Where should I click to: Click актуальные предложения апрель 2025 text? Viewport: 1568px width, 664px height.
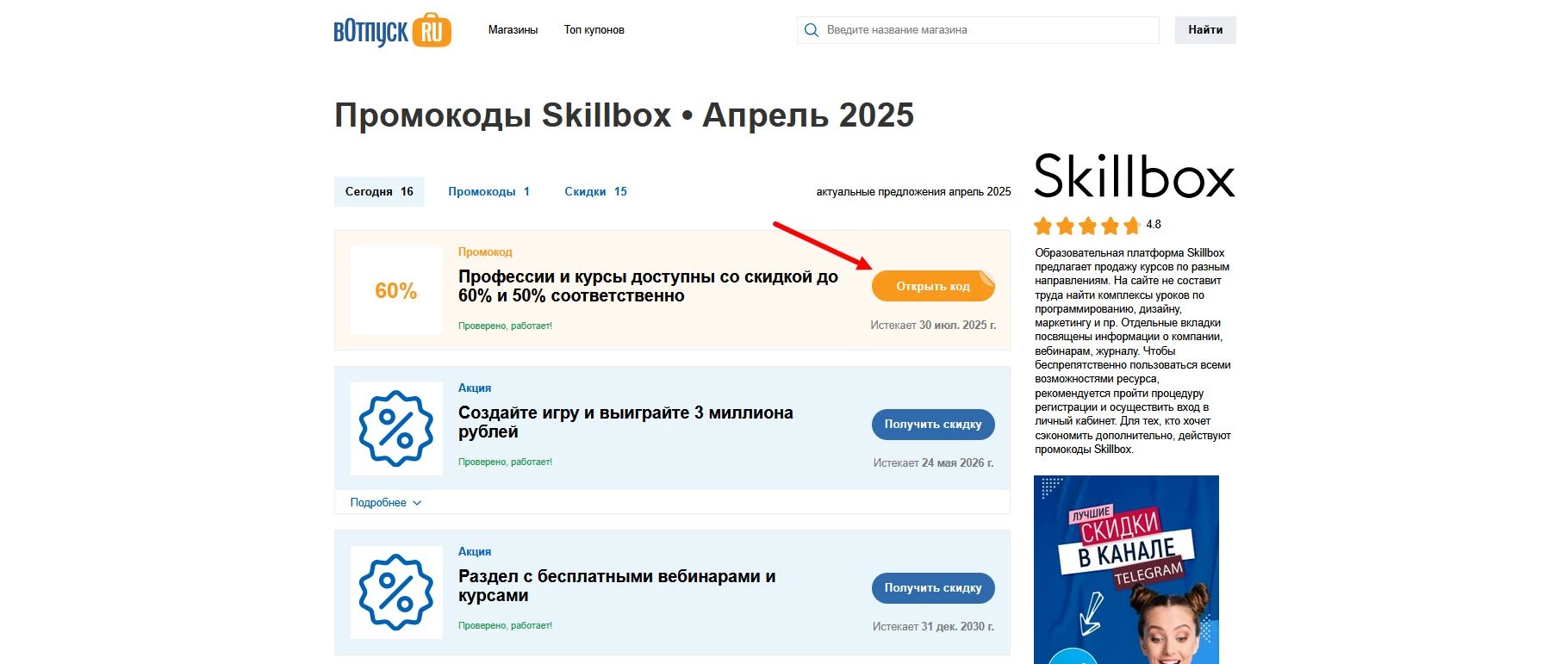point(913,192)
